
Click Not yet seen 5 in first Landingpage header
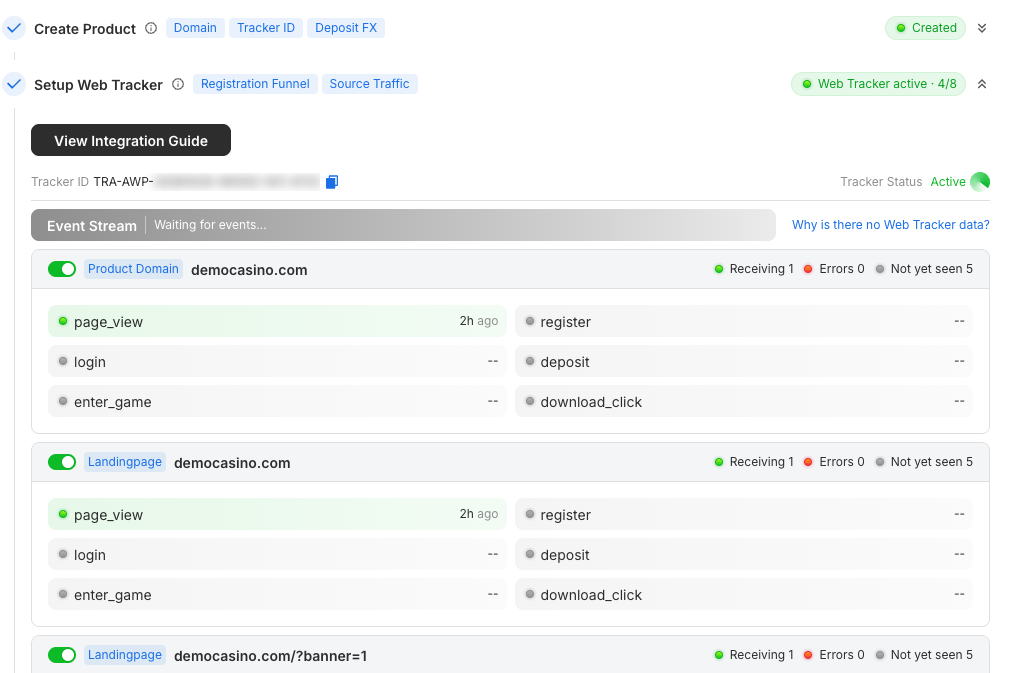click(924, 462)
